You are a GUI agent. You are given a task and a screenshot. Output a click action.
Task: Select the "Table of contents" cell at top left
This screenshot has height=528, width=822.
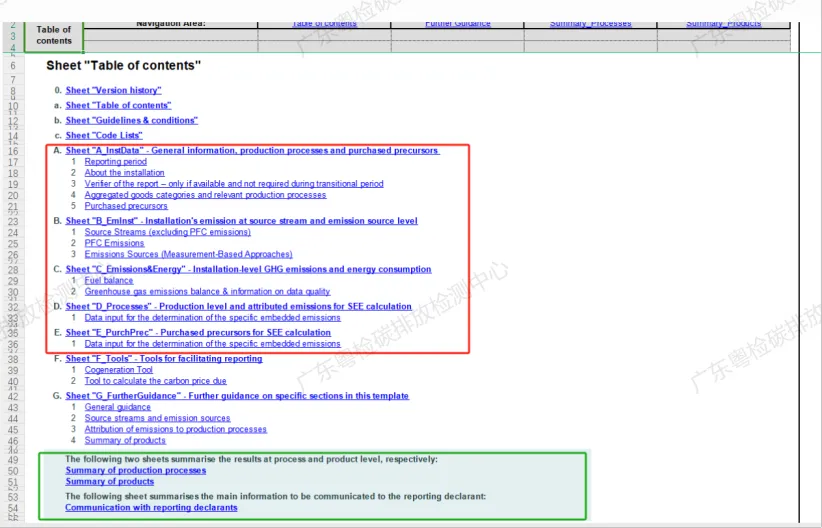(54, 35)
